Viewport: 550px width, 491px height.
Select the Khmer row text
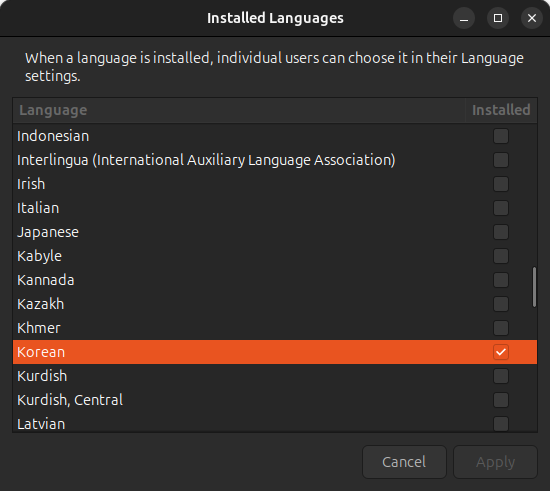pyautogui.click(x=39, y=328)
